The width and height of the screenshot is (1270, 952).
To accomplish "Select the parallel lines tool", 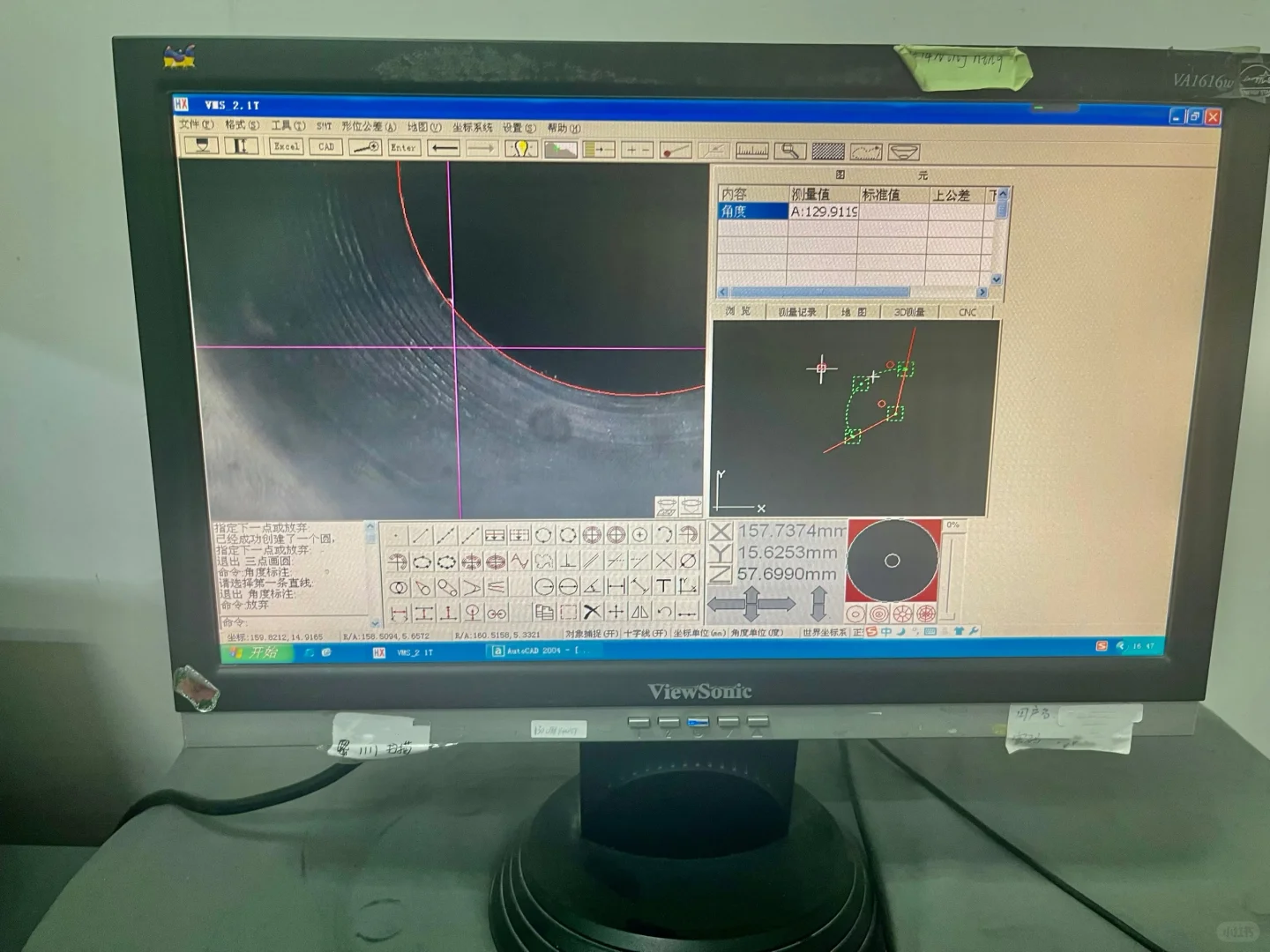I will coord(592,561).
